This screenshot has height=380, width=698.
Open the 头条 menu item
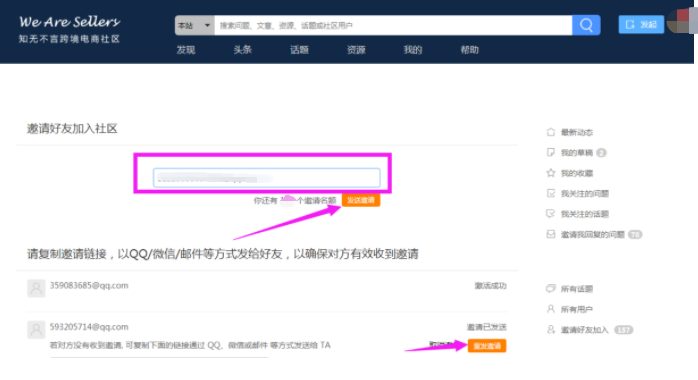click(x=243, y=50)
